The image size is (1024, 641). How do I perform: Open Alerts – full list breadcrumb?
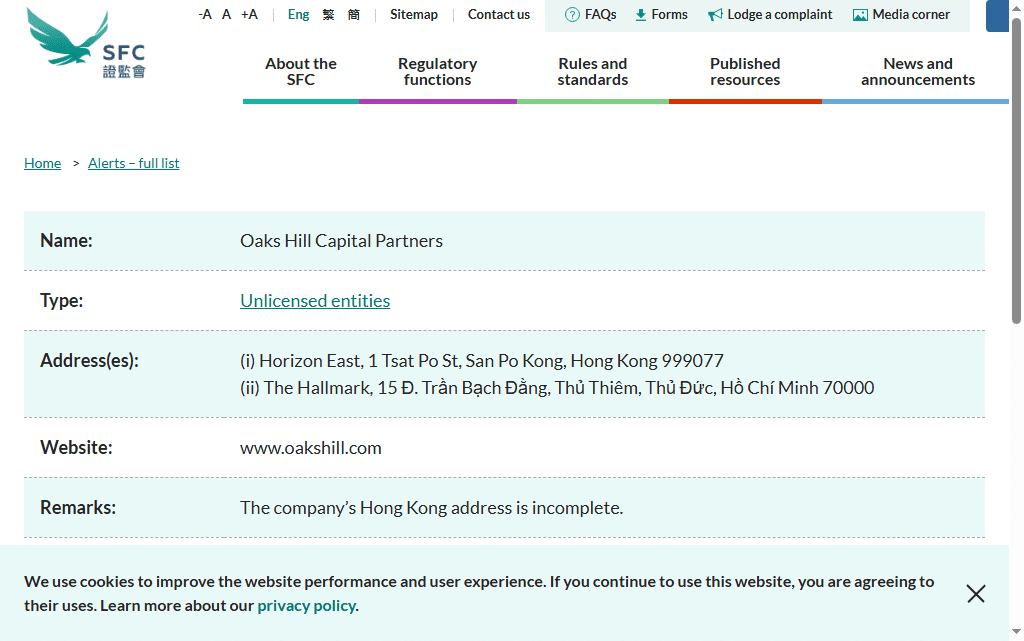pos(134,163)
